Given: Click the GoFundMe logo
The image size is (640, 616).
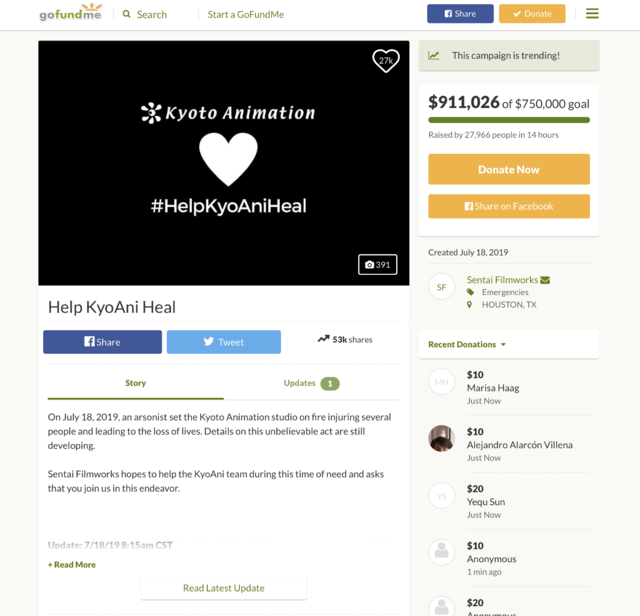Looking at the screenshot, I should pyautogui.click(x=71, y=13).
